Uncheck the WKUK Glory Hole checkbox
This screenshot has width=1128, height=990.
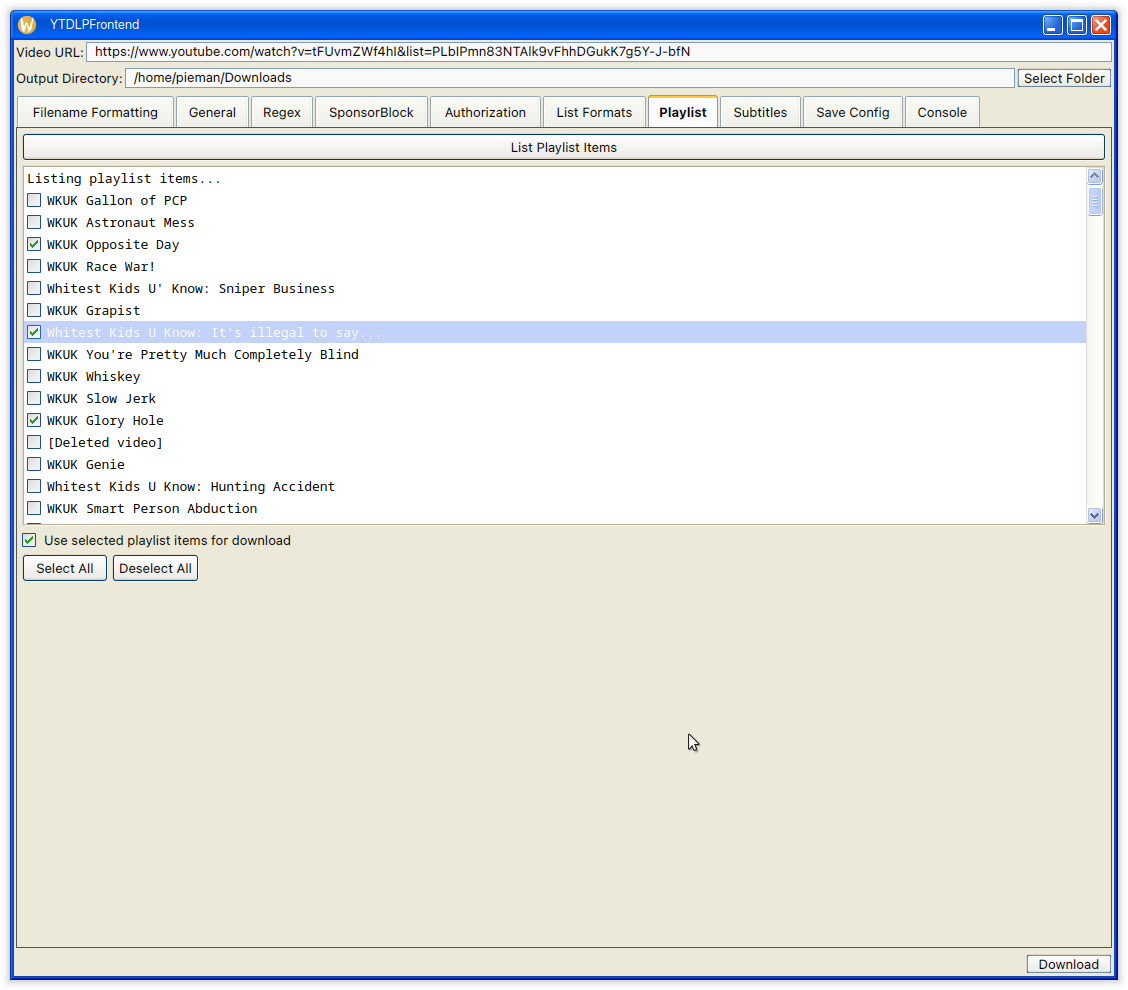(34, 419)
